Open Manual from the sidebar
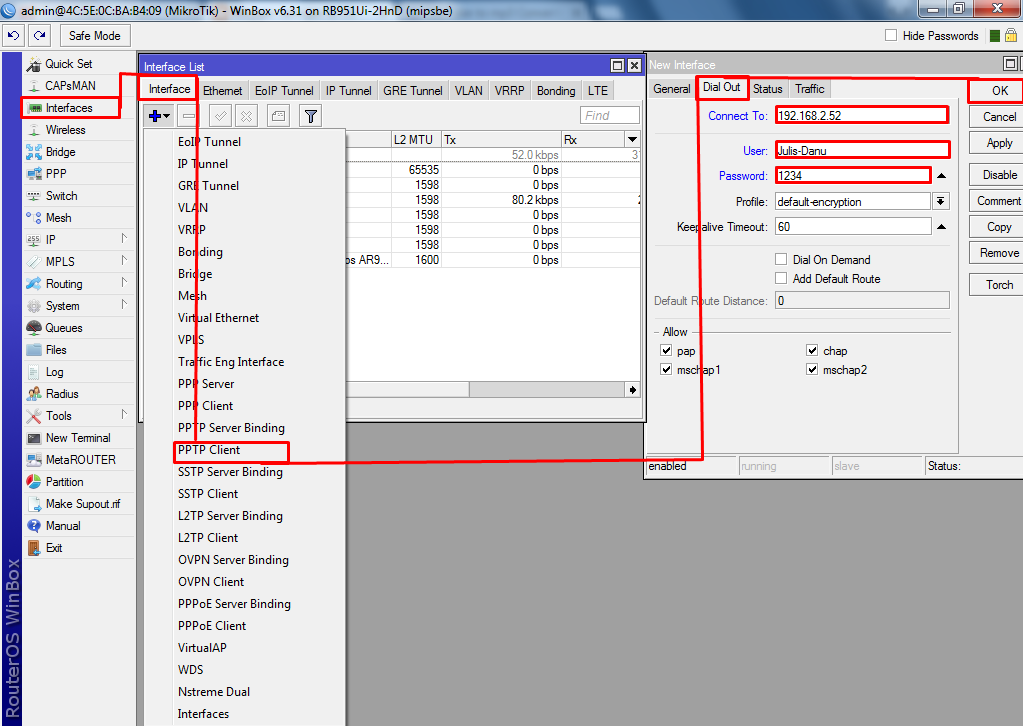This screenshot has width=1023, height=726. pos(63,526)
